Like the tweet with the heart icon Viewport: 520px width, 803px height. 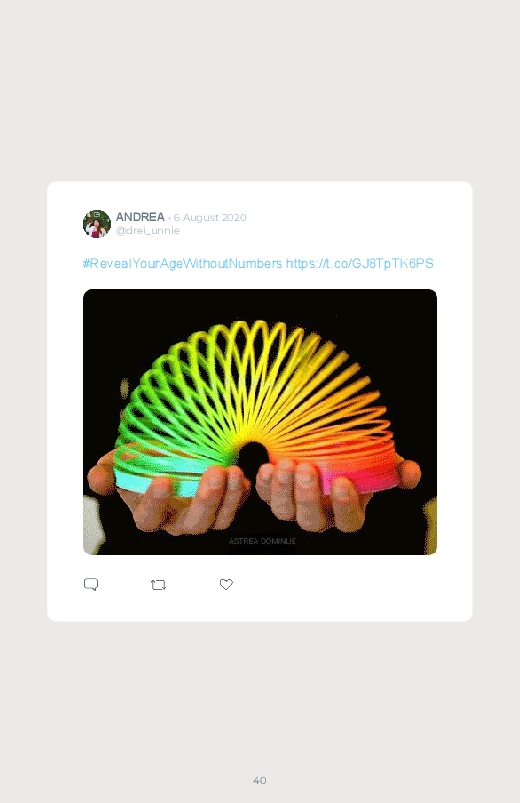pyautogui.click(x=226, y=584)
